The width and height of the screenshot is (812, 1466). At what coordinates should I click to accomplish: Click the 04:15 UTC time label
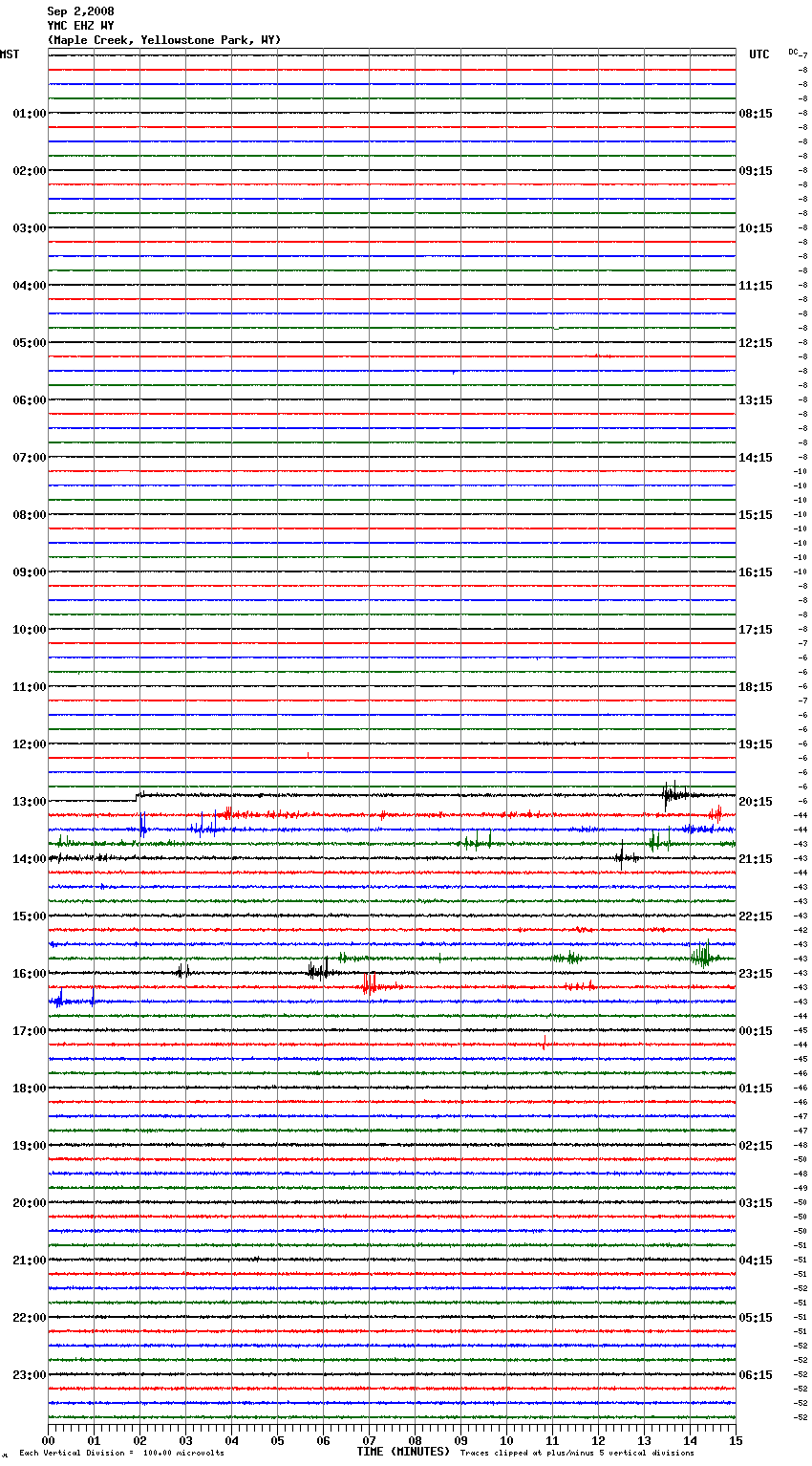coord(756,1261)
